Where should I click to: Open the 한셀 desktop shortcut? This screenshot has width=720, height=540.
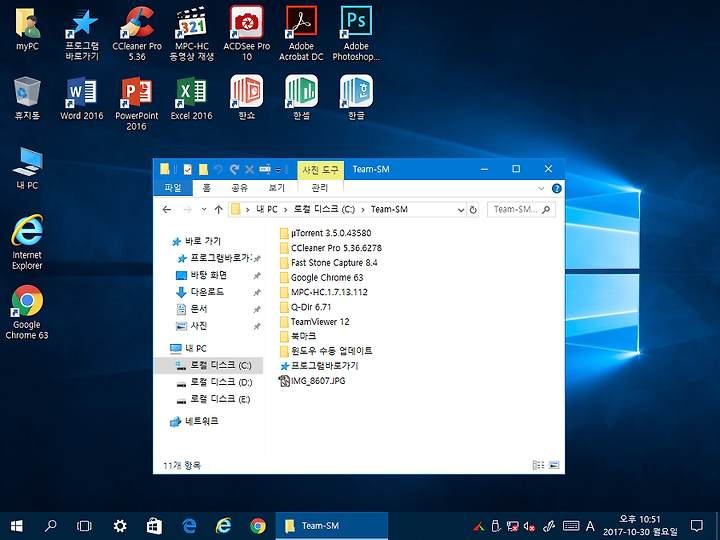click(301, 98)
